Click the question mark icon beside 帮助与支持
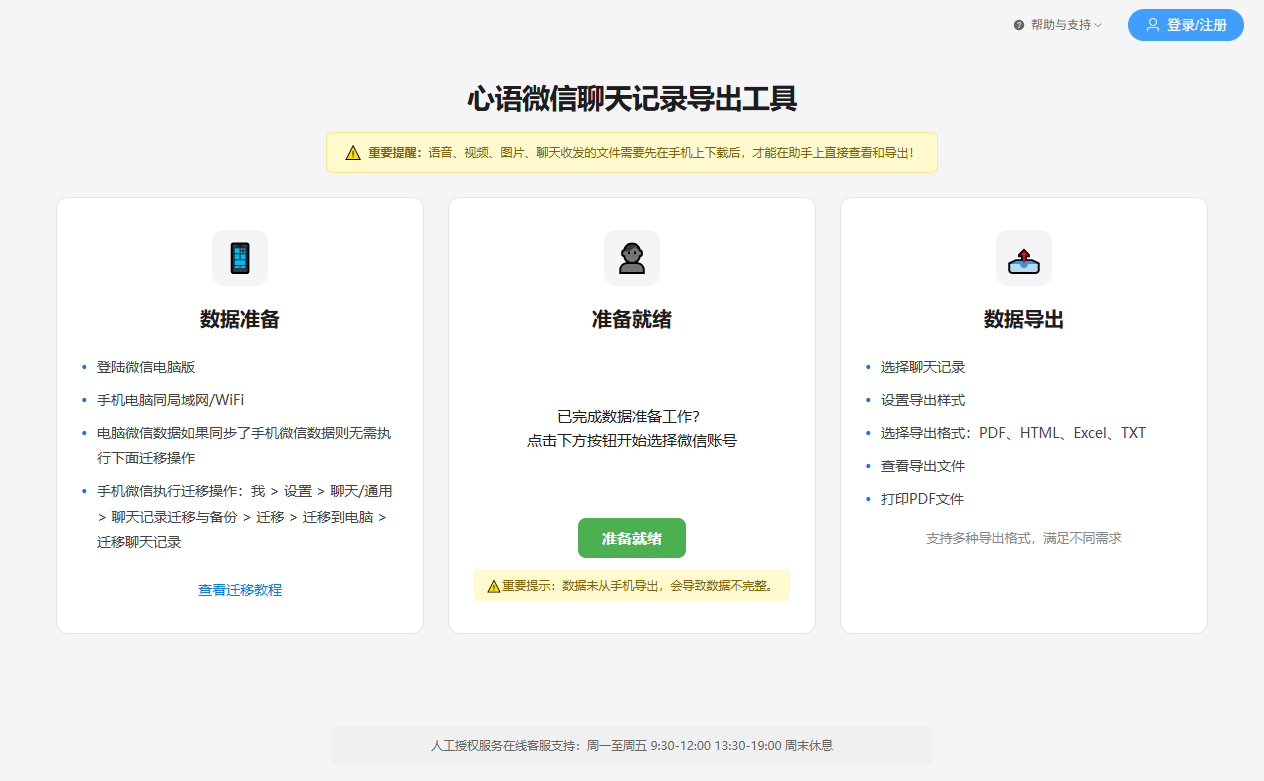Viewport: 1264px width, 781px height. click(x=1019, y=25)
